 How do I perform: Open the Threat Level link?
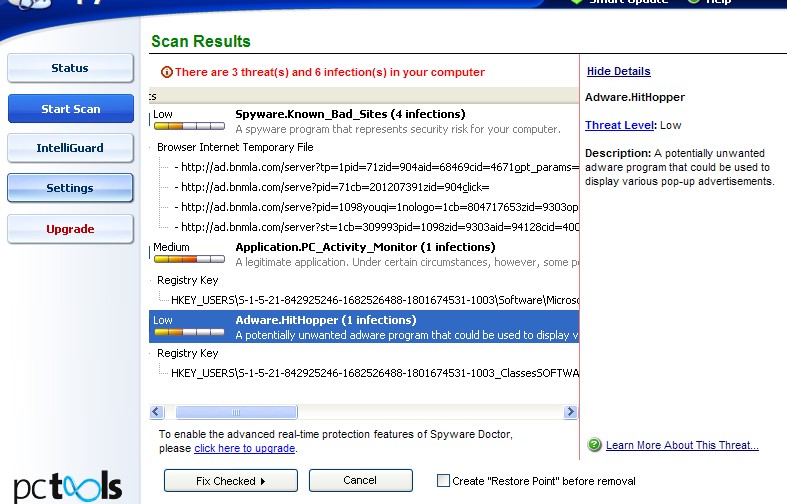620,125
